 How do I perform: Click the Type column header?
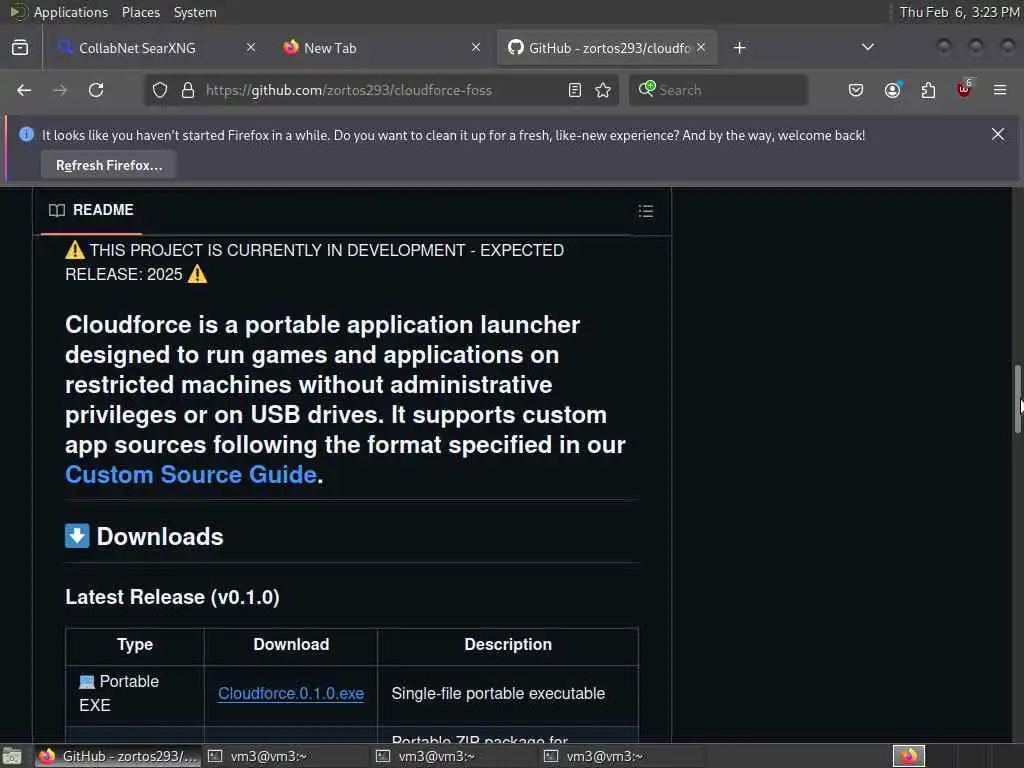coord(135,645)
